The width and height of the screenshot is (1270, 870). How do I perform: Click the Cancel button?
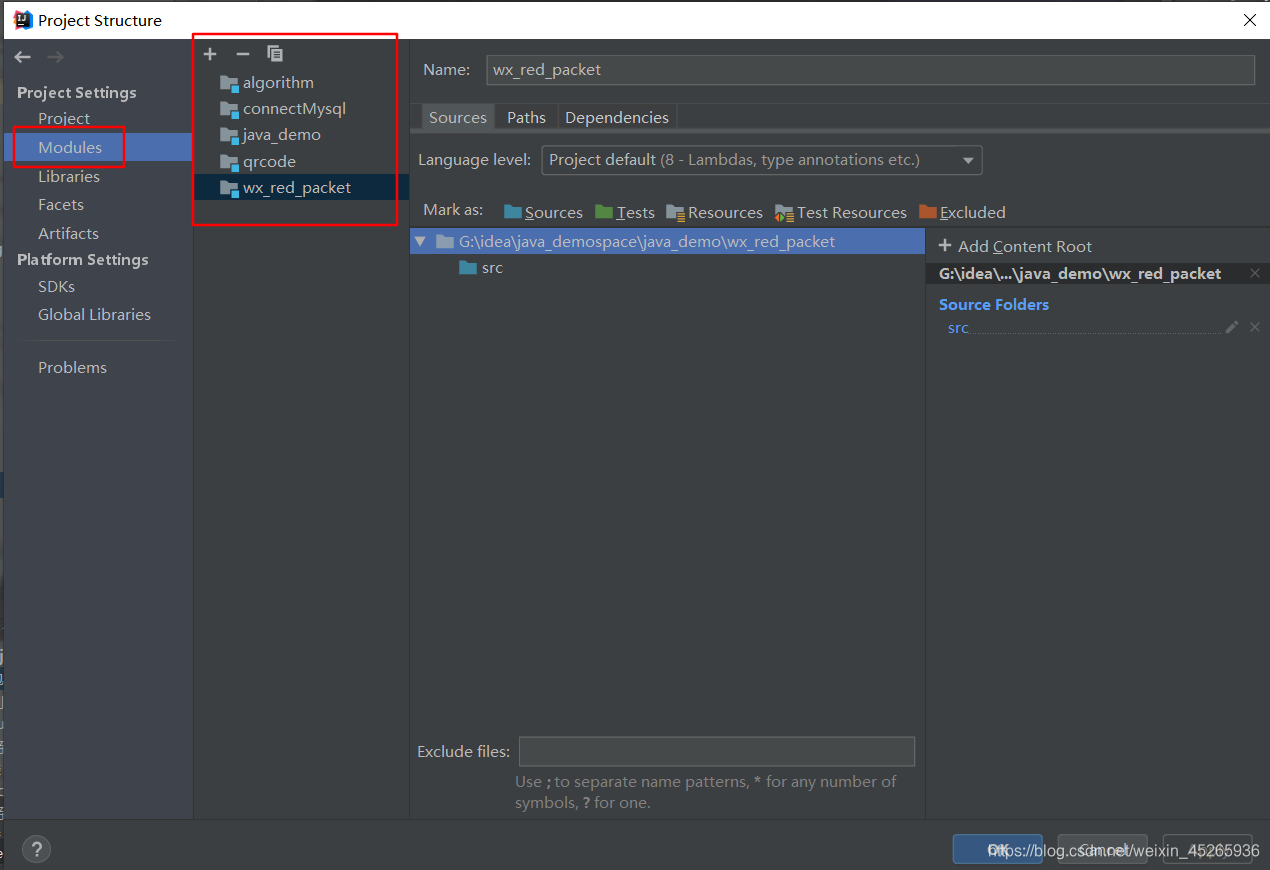[x=1102, y=849]
